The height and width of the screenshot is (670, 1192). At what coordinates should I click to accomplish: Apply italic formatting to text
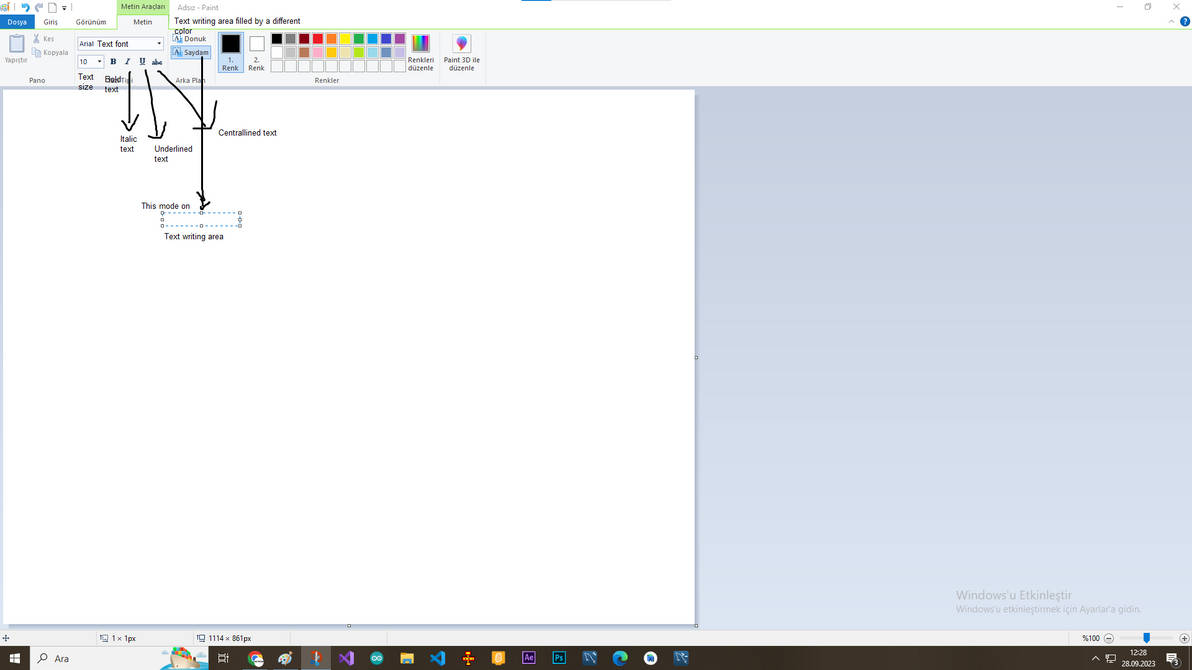tap(128, 61)
